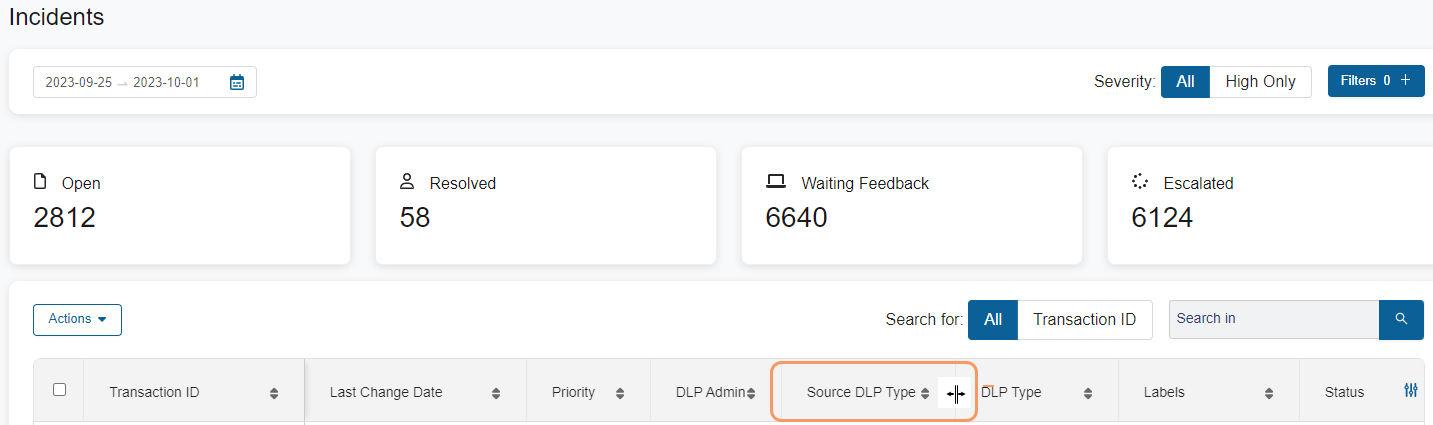Sort by Priority column arrows
The image size is (1433, 425).
(x=620, y=393)
